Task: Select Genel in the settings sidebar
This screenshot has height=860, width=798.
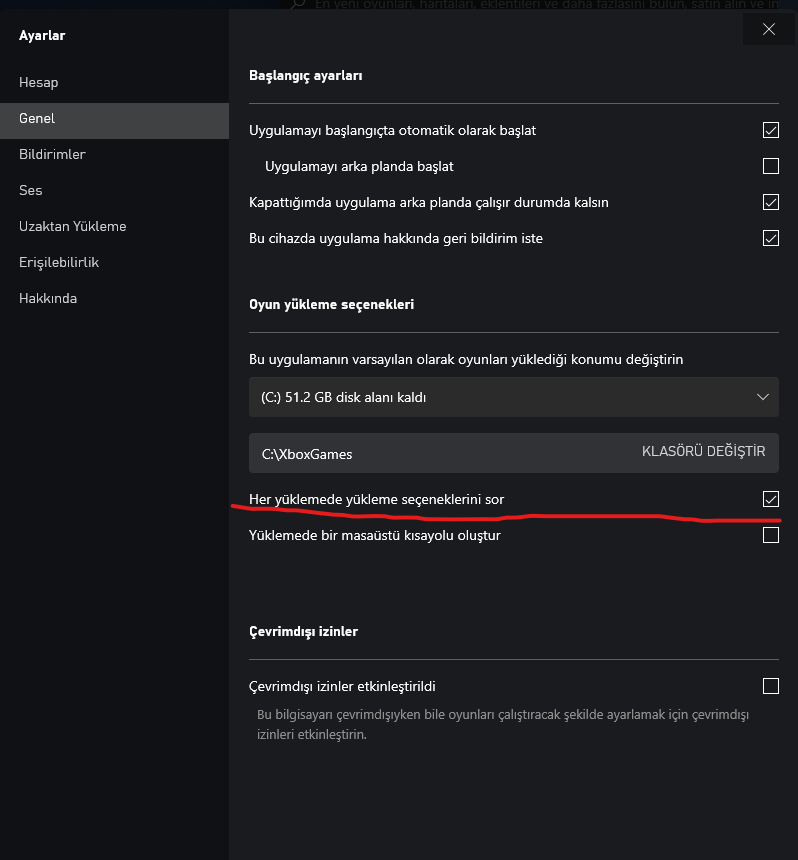Action: pos(37,118)
